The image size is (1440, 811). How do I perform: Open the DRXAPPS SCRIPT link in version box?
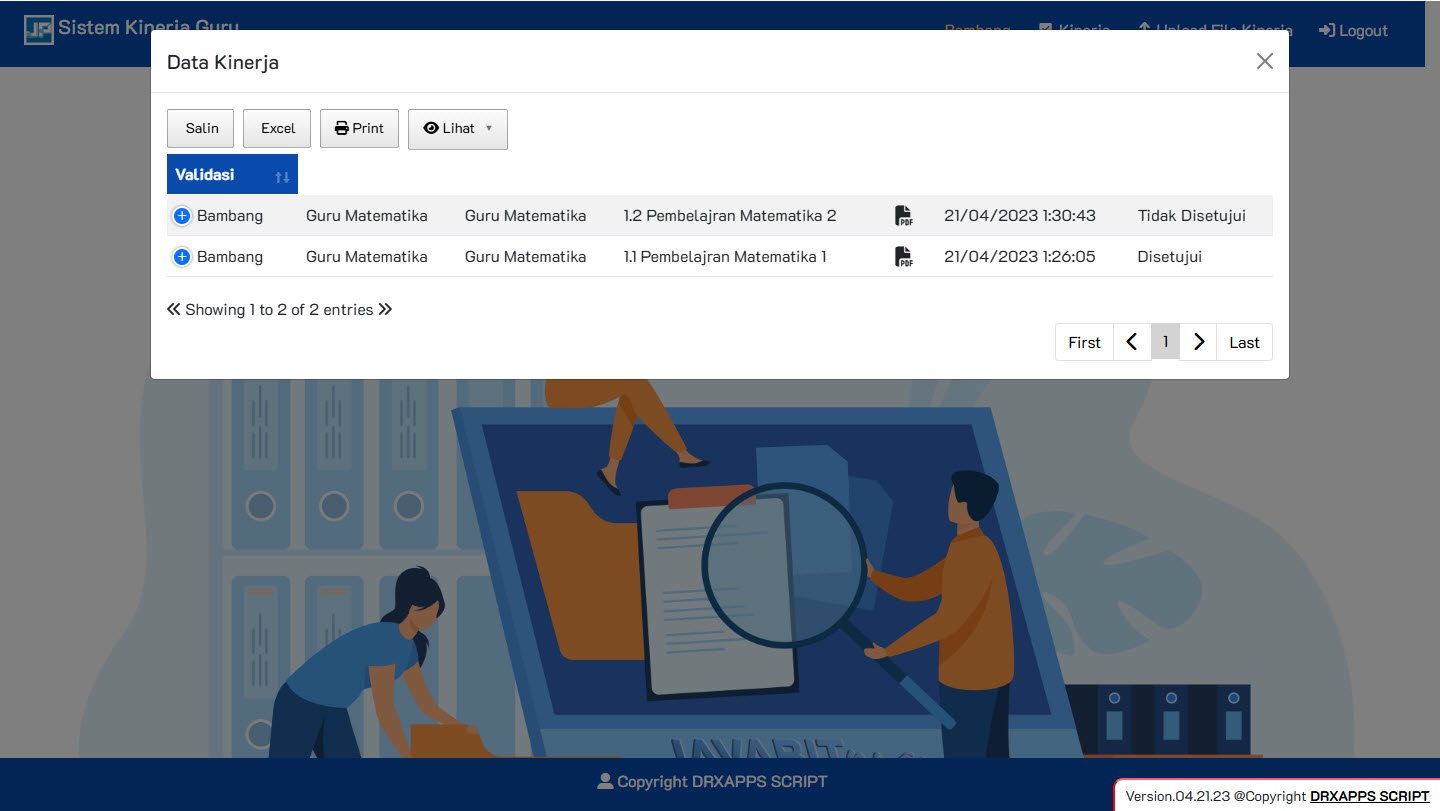coord(1369,796)
